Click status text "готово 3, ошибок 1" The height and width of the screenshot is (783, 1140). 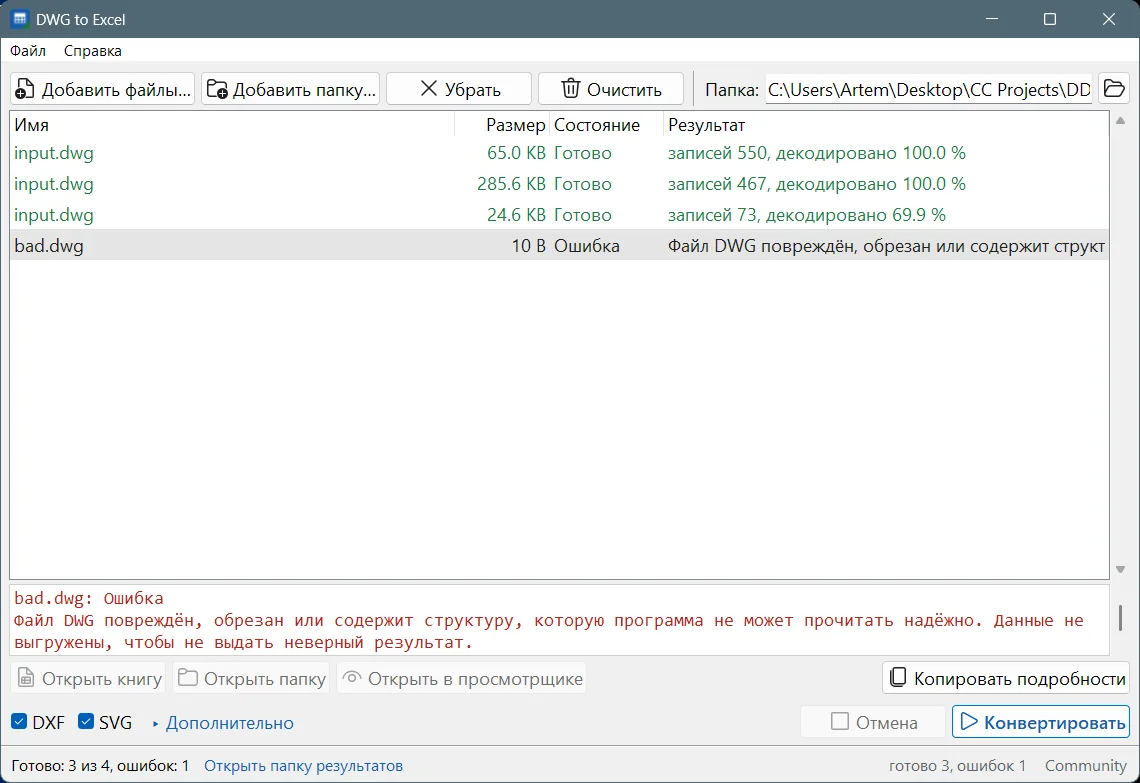click(957, 766)
